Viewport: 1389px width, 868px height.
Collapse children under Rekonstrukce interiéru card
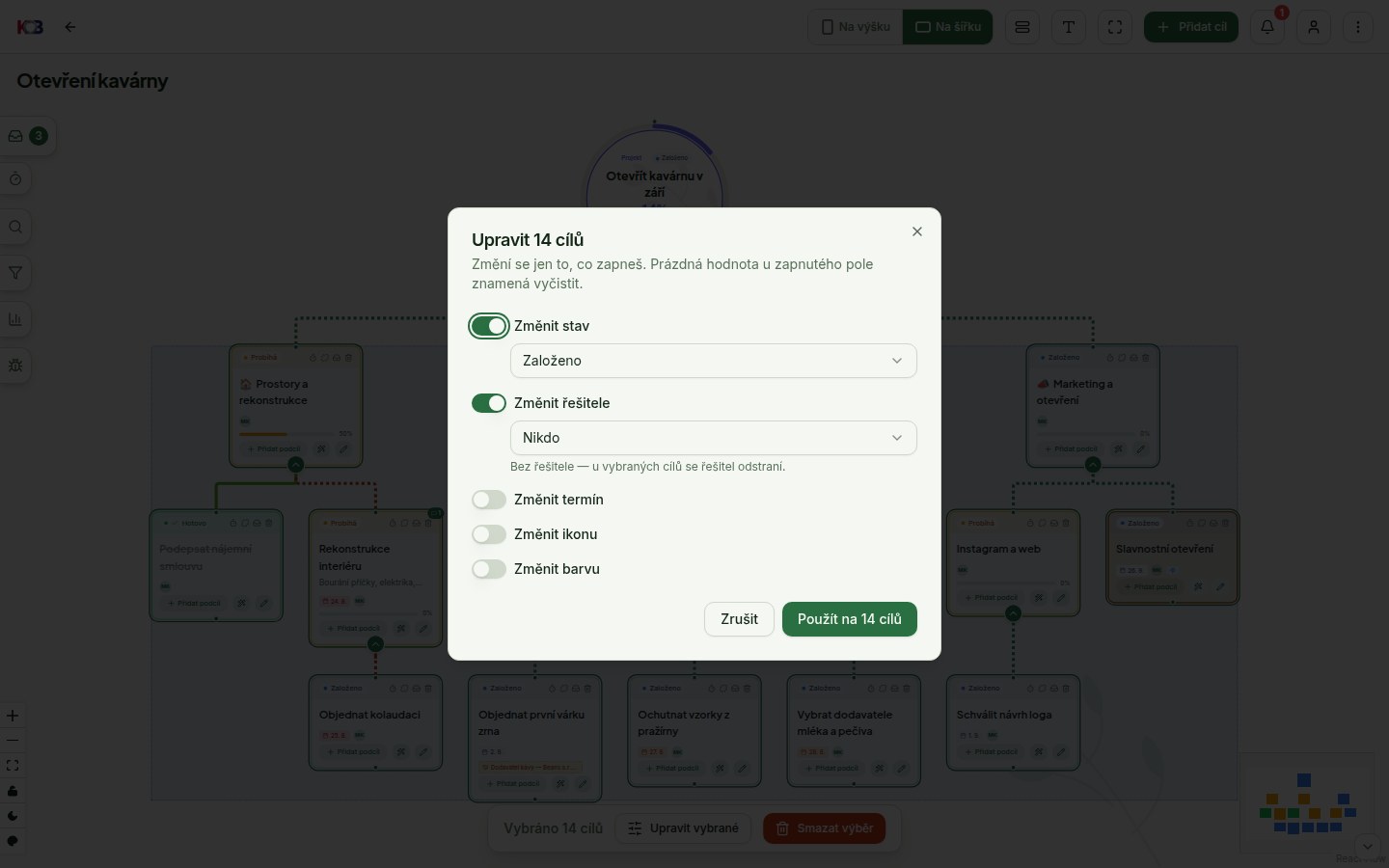[375, 644]
